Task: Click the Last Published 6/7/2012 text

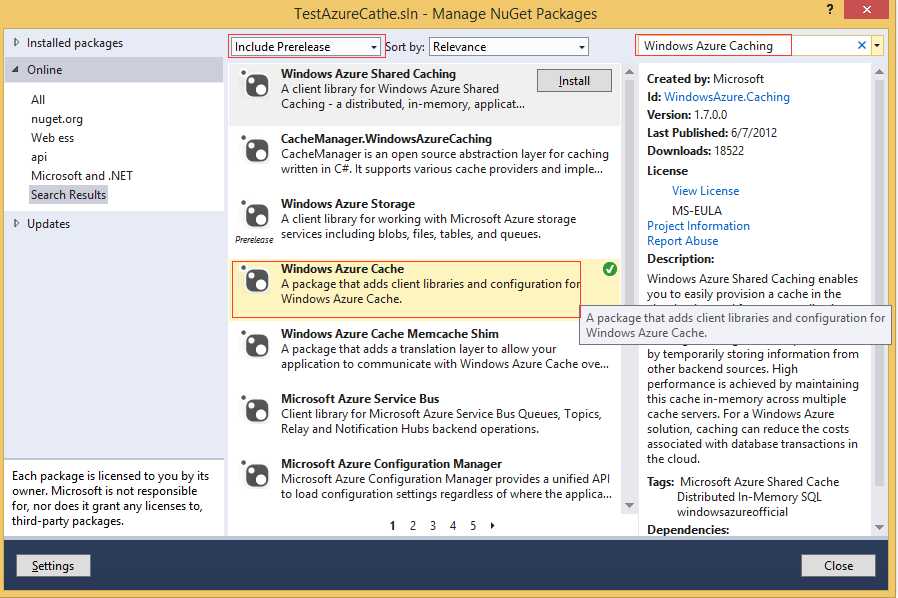Action: (x=712, y=132)
